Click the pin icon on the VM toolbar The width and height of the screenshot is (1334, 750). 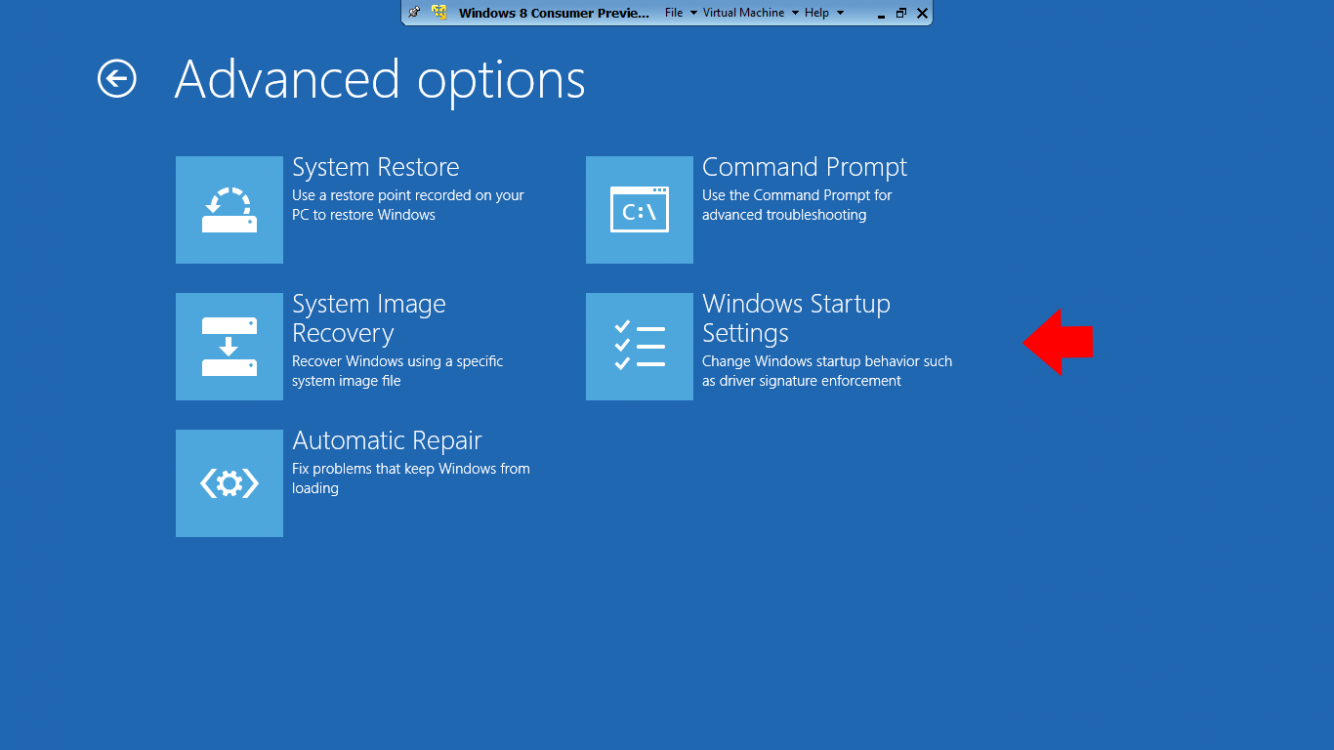point(414,13)
